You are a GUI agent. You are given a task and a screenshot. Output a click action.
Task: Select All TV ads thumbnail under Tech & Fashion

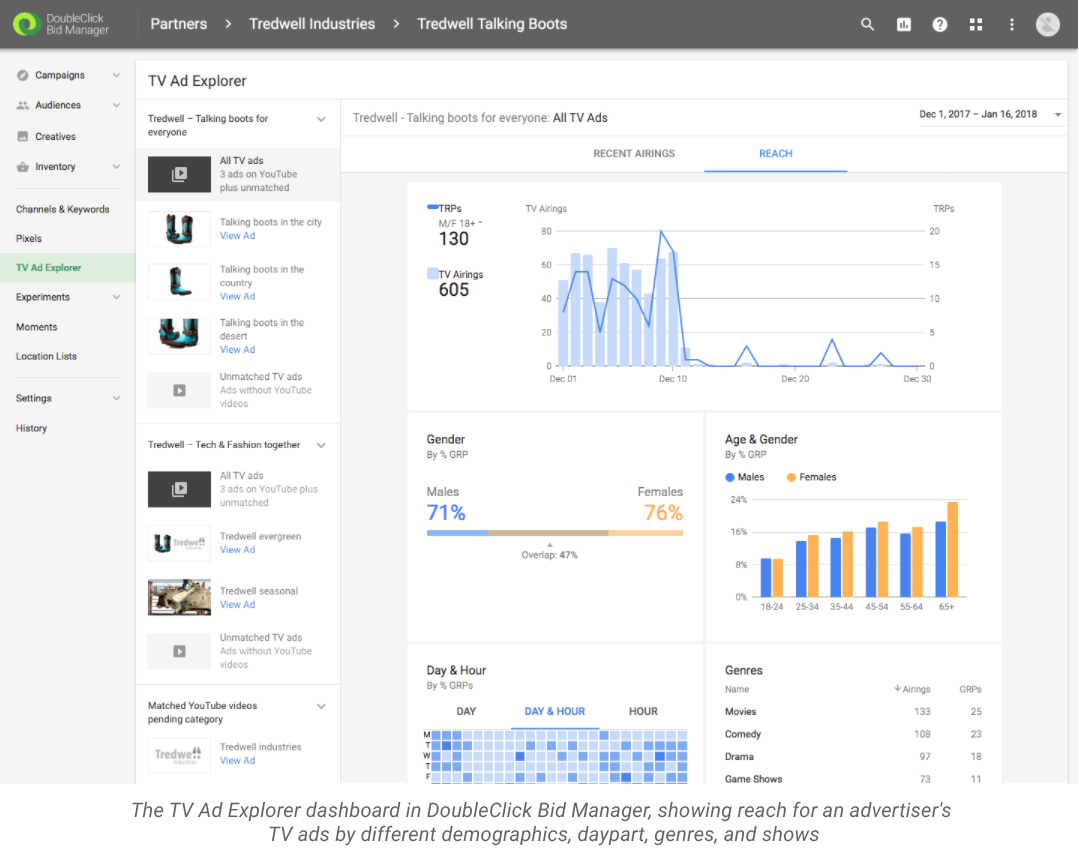point(179,489)
